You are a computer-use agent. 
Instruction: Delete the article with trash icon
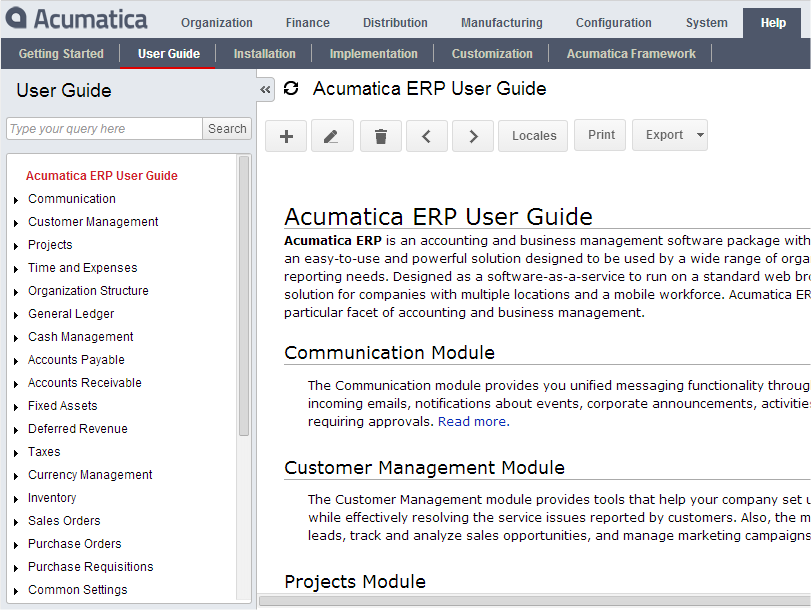point(381,136)
